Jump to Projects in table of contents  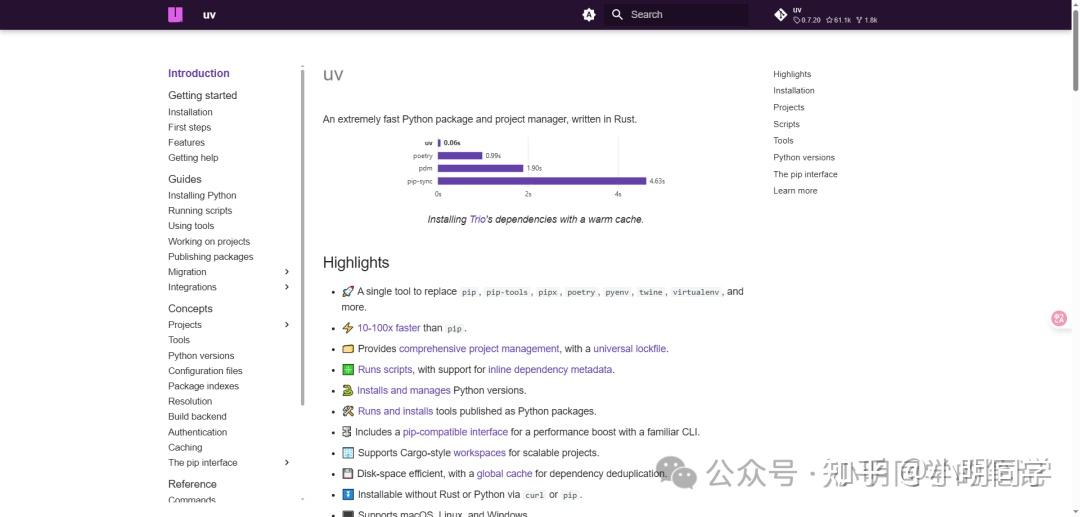coord(789,107)
